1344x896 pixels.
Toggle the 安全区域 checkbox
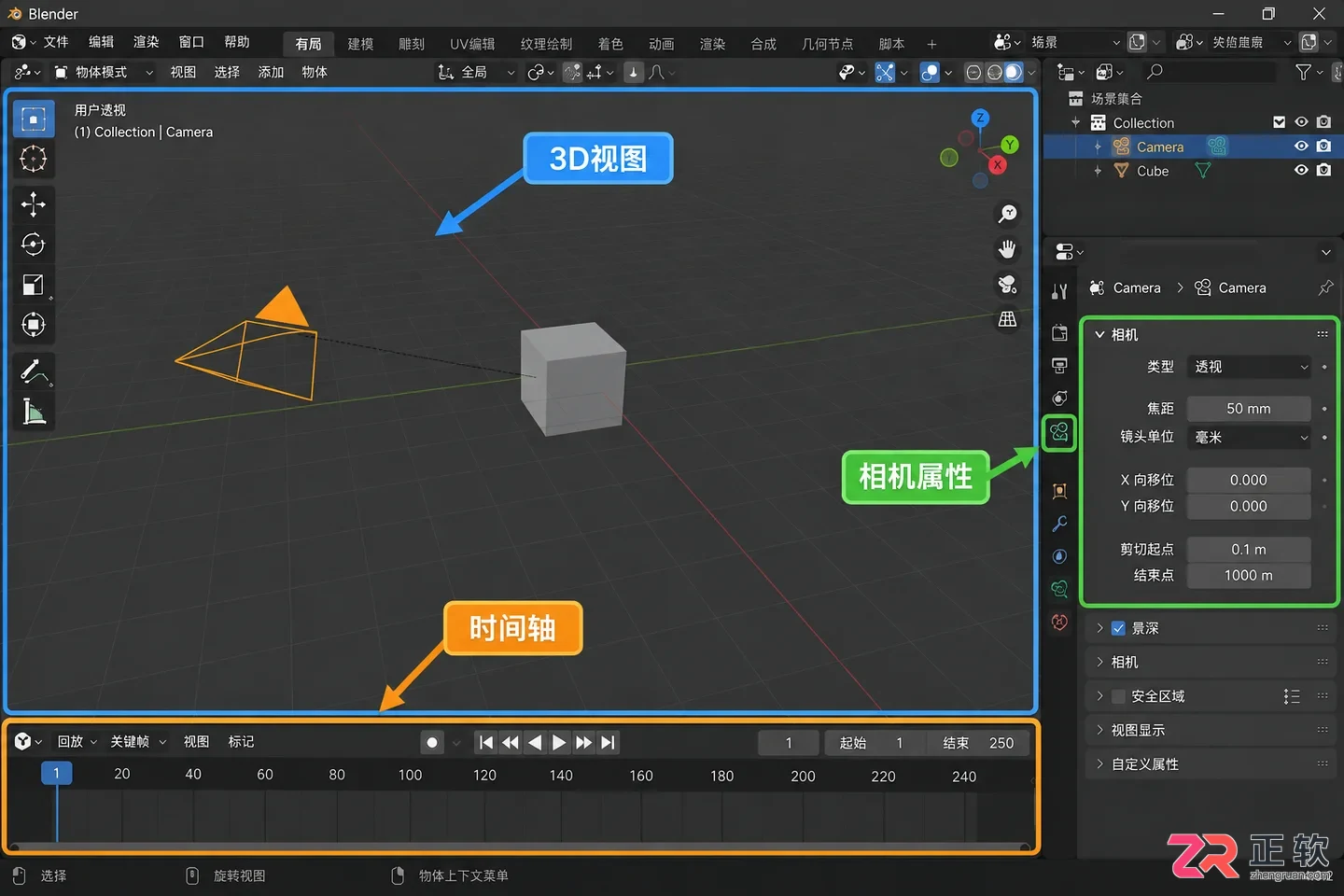1118,696
